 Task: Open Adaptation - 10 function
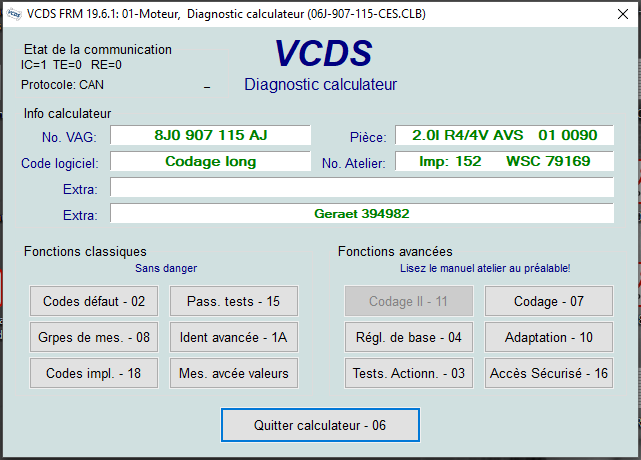548,337
